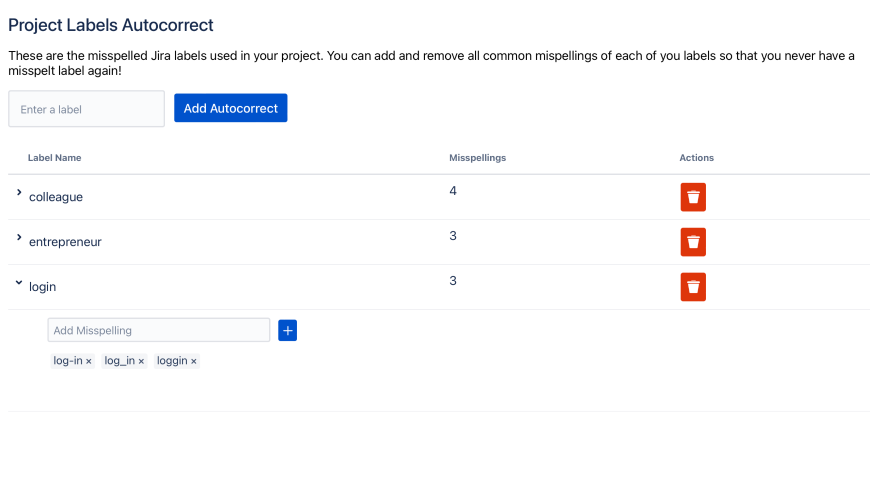Click the Project Labels Autocorrect heading
This screenshot has width=870, height=494.
coord(111,25)
